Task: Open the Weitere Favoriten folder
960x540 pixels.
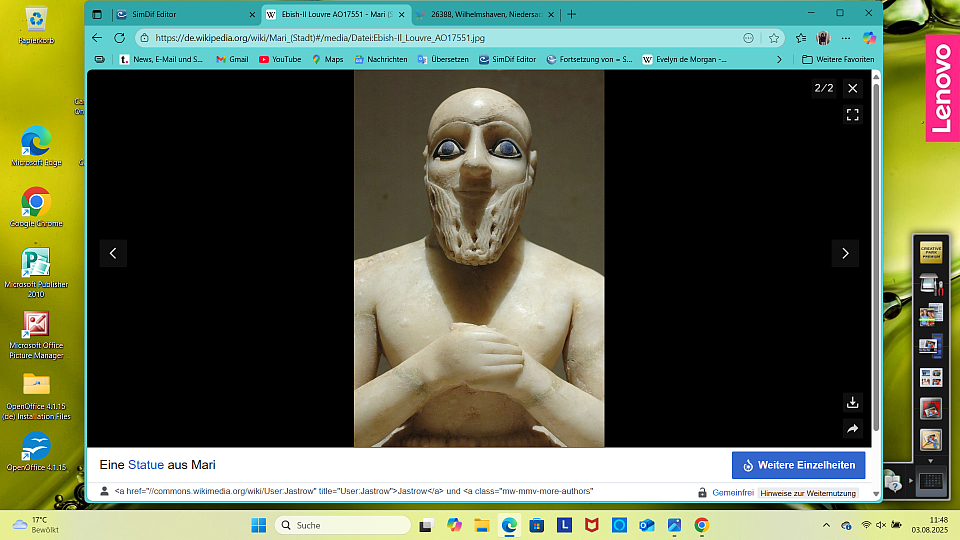Action: point(838,59)
